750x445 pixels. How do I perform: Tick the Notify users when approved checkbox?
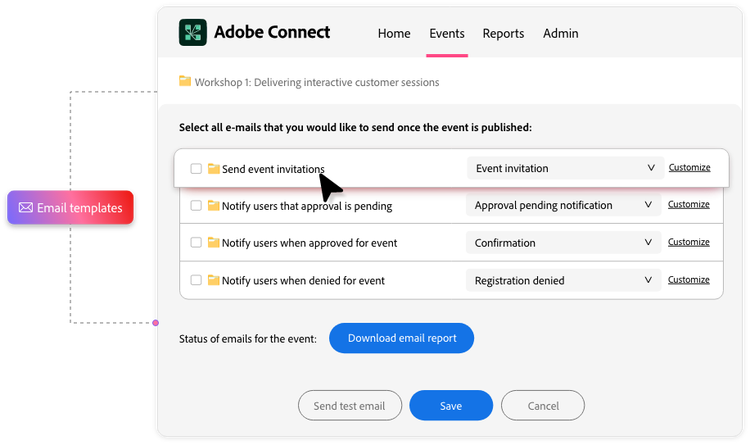(x=196, y=243)
